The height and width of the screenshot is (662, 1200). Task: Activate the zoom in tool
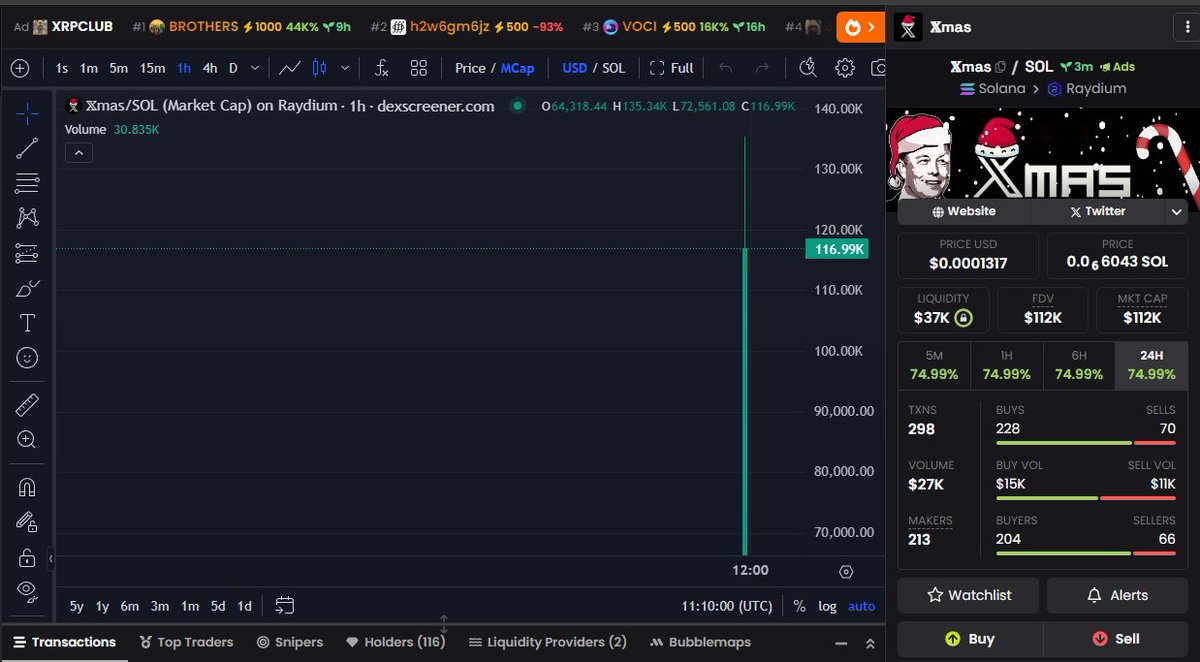pos(27,439)
